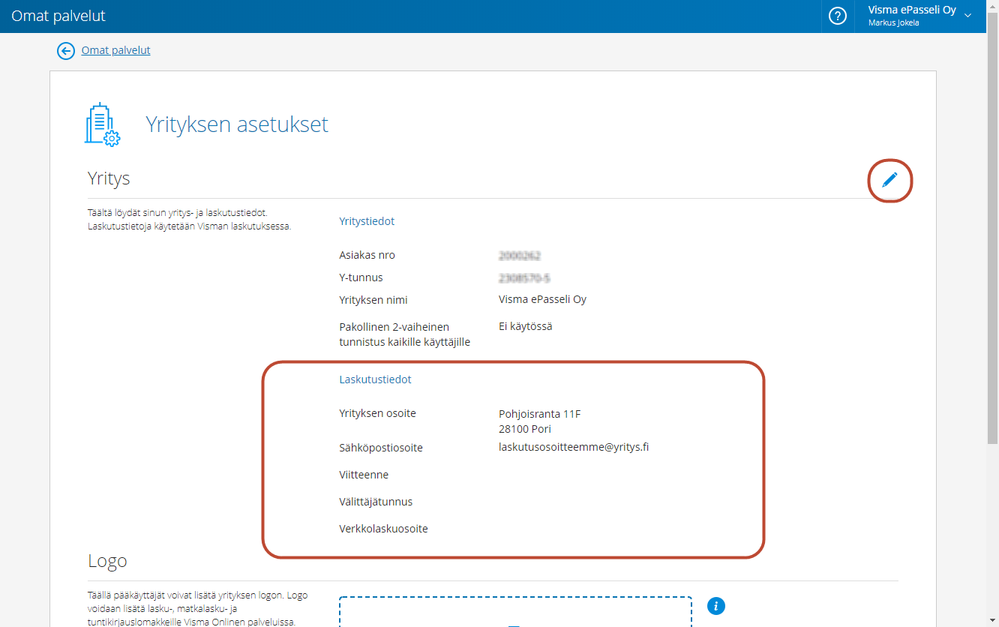Click the Välittäjätunnus label
The image size is (999, 627).
coord(375,501)
